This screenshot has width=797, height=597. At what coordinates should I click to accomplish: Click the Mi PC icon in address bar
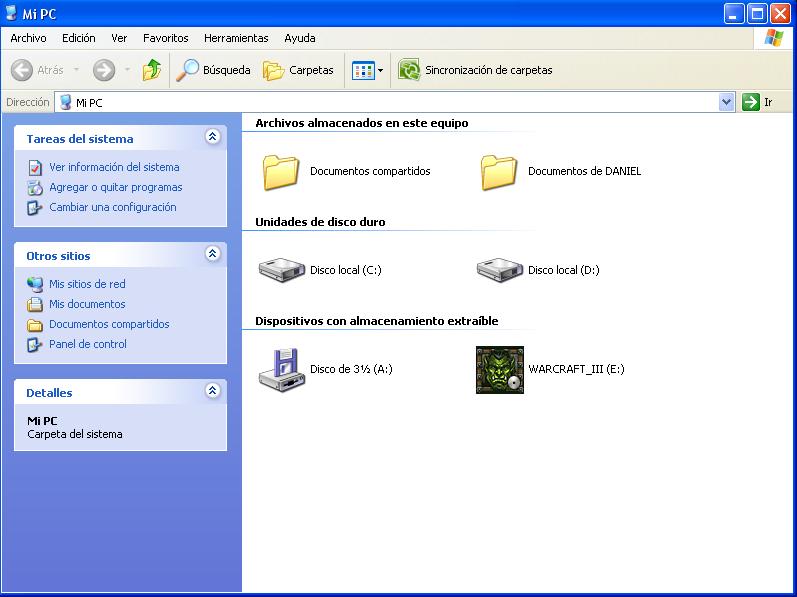click(x=65, y=102)
